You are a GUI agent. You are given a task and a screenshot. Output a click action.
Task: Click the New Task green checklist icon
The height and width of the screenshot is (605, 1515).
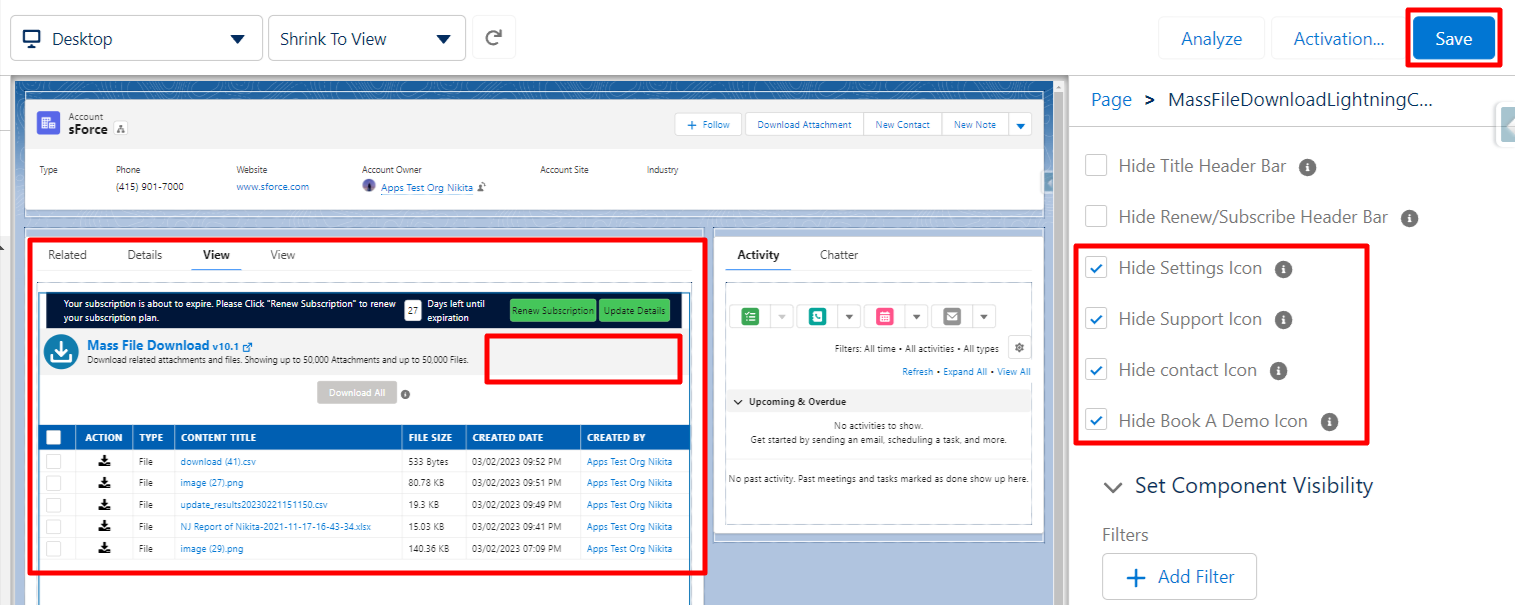pos(751,316)
